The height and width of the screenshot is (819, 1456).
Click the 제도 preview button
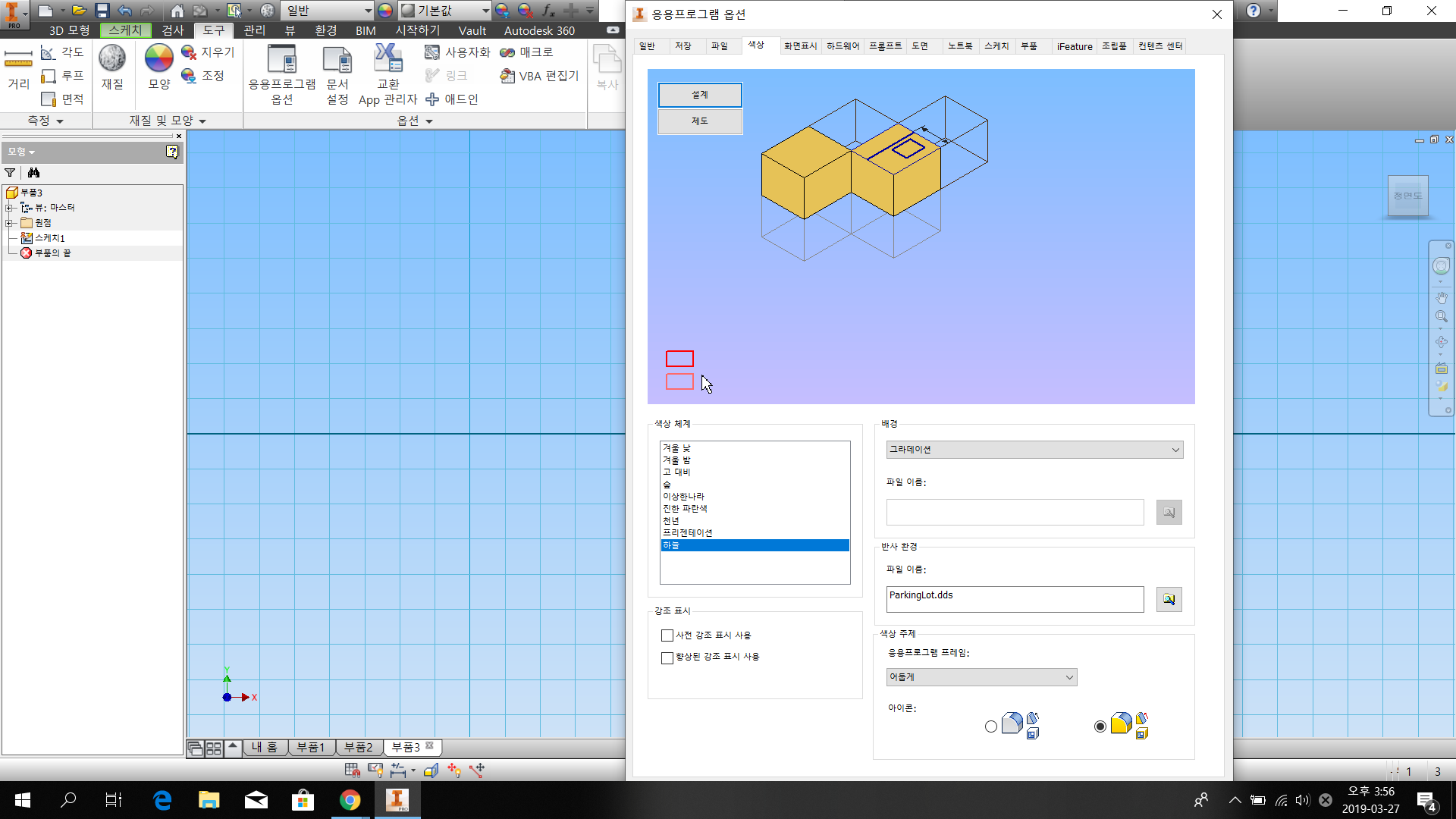[x=699, y=121]
